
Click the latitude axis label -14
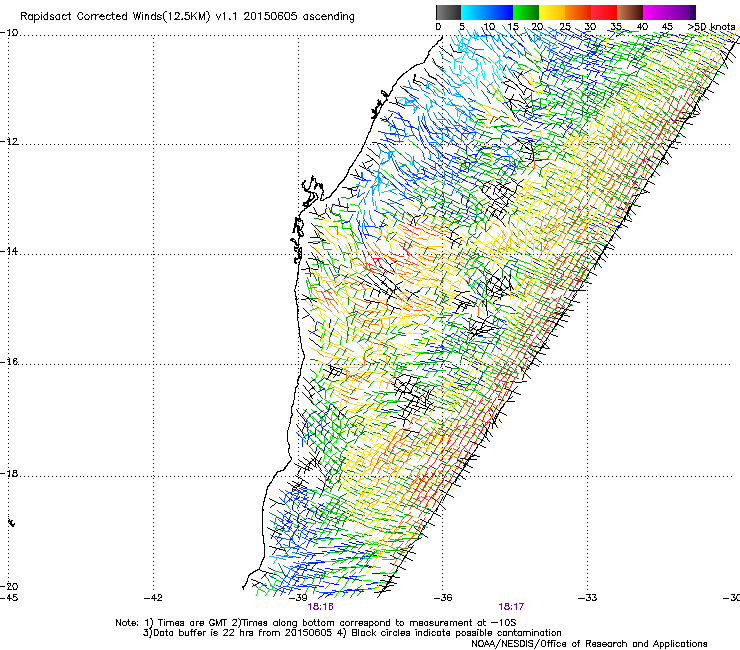(9, 251)
